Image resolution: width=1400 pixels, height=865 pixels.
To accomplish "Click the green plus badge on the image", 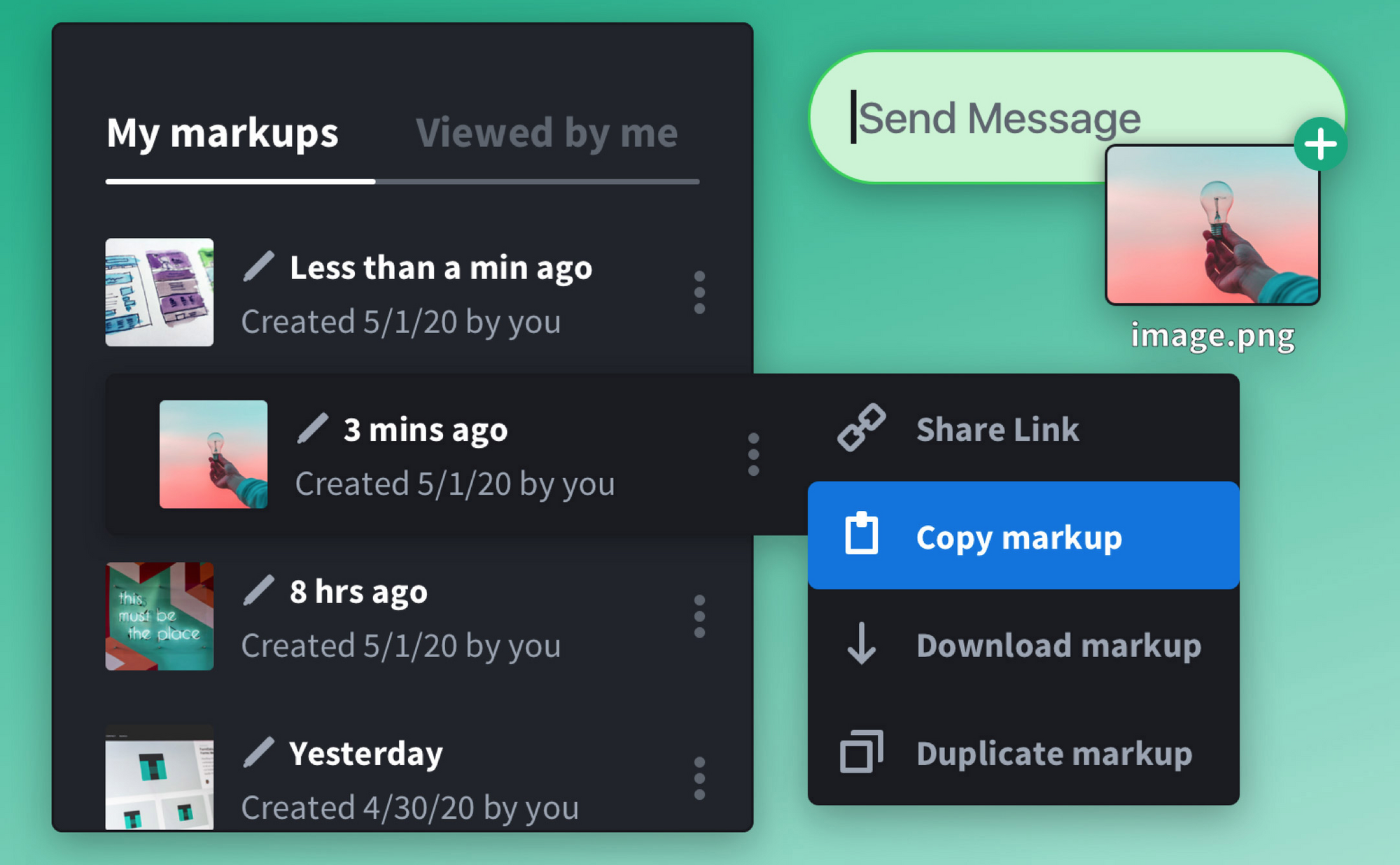I will click(1320, 144).
